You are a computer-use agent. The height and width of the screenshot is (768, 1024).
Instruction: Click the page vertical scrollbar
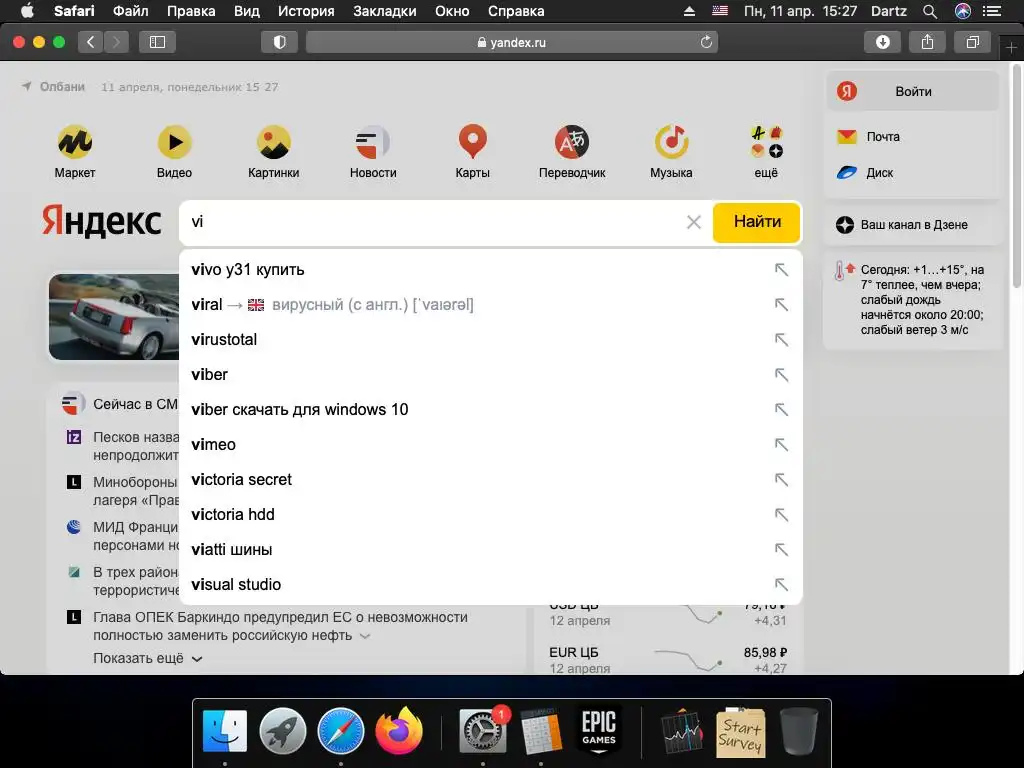pyautogui.click(x=1017, y=176)
